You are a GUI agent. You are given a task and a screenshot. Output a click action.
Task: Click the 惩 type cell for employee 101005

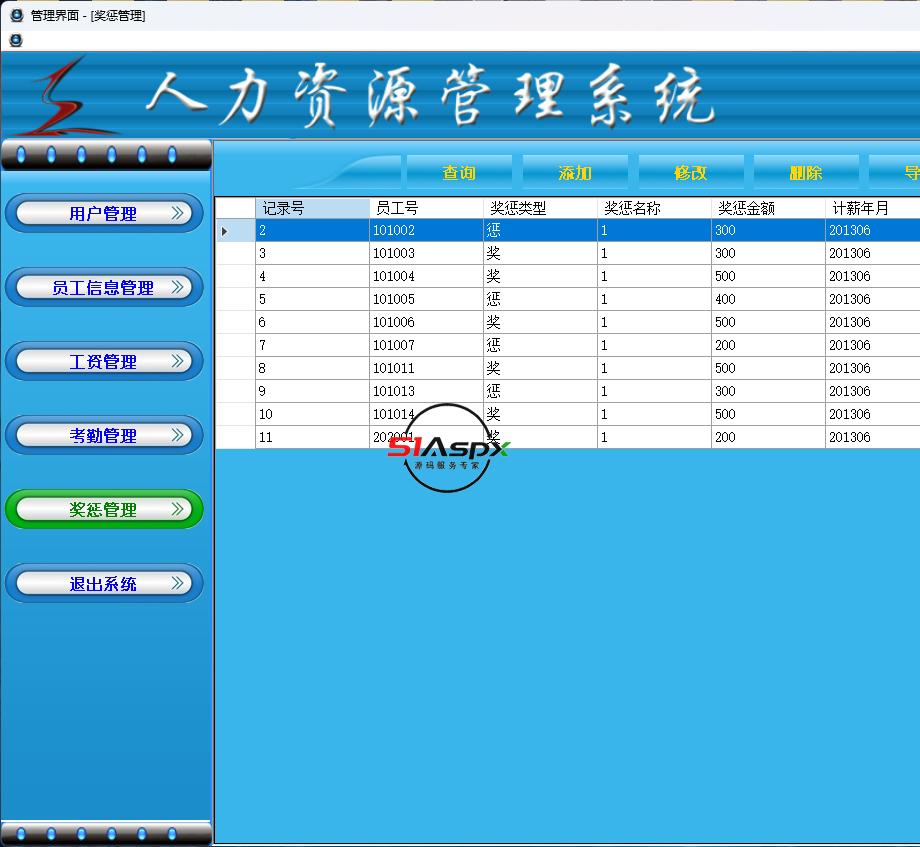click(x=540, y=299)
